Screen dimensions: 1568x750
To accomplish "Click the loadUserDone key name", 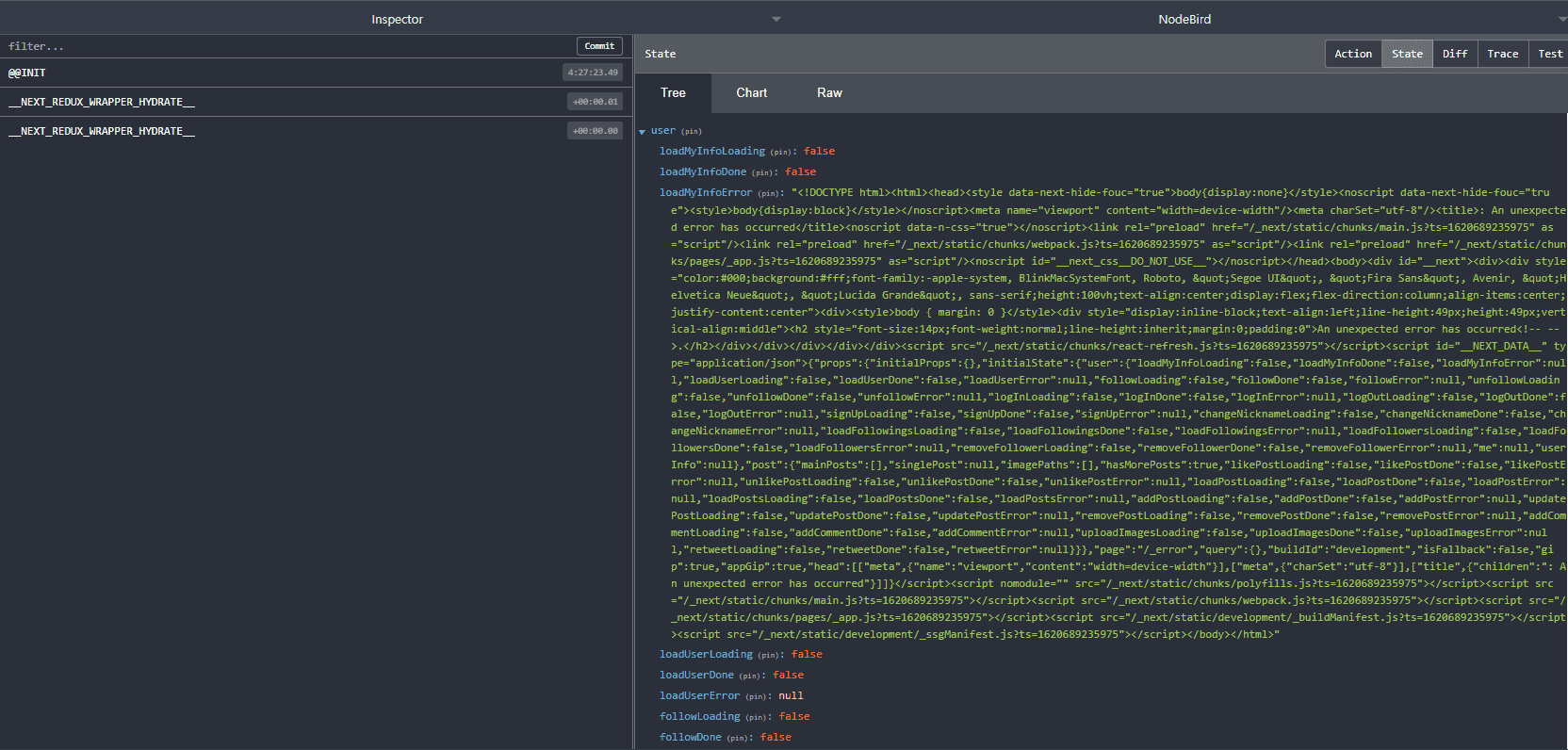I will [x=696, y=675].
